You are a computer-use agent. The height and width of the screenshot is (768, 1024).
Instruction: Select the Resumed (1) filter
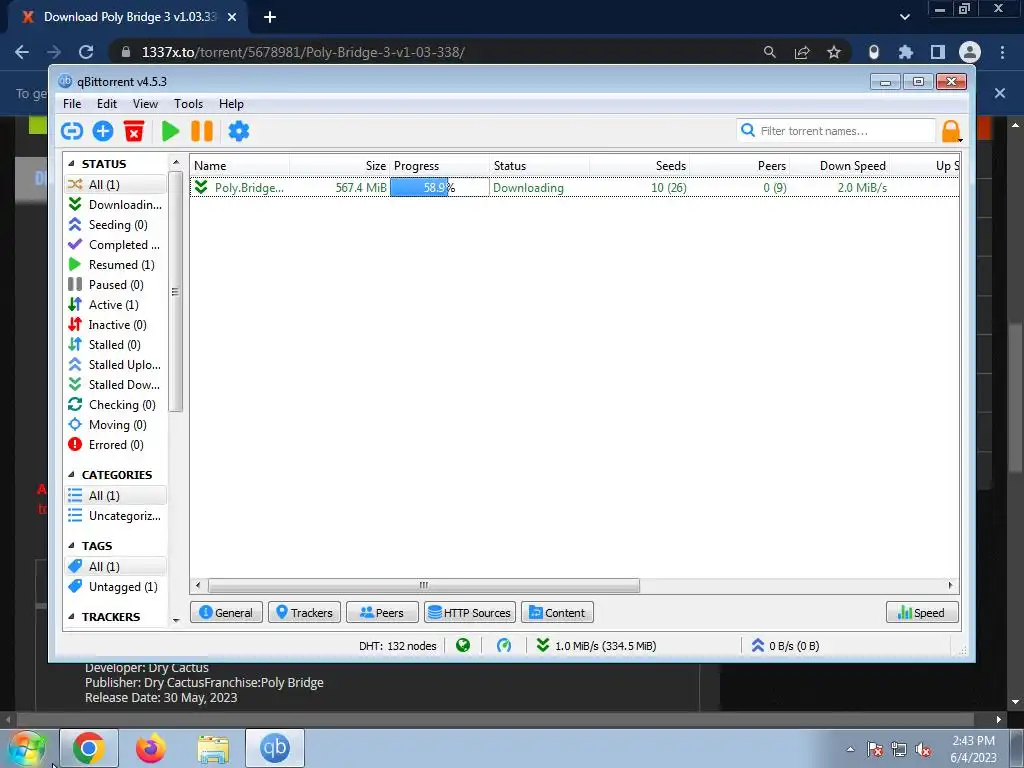pyautogui.click(x=115, y=264)
